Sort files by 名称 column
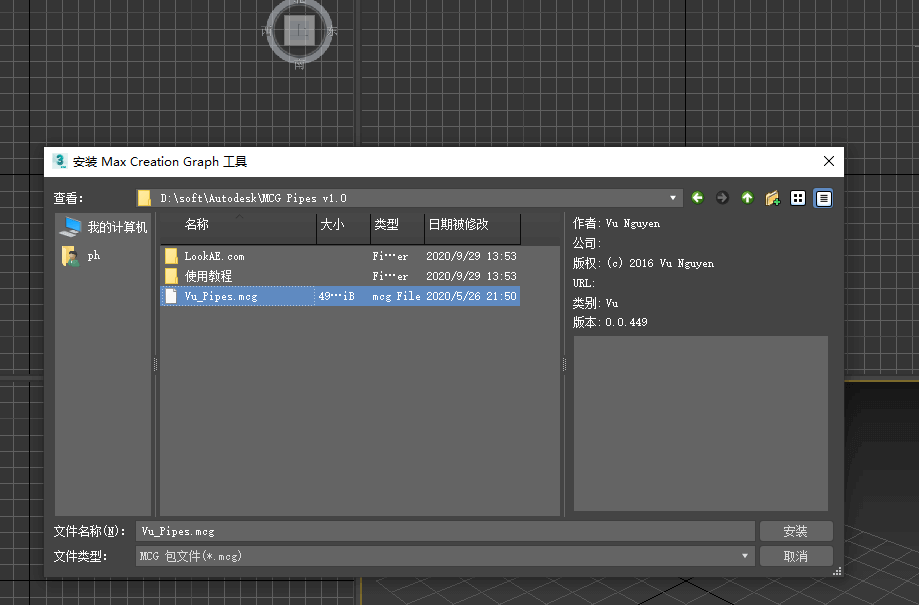This screenshot has width=919, height=605. [x=237, y=225]
